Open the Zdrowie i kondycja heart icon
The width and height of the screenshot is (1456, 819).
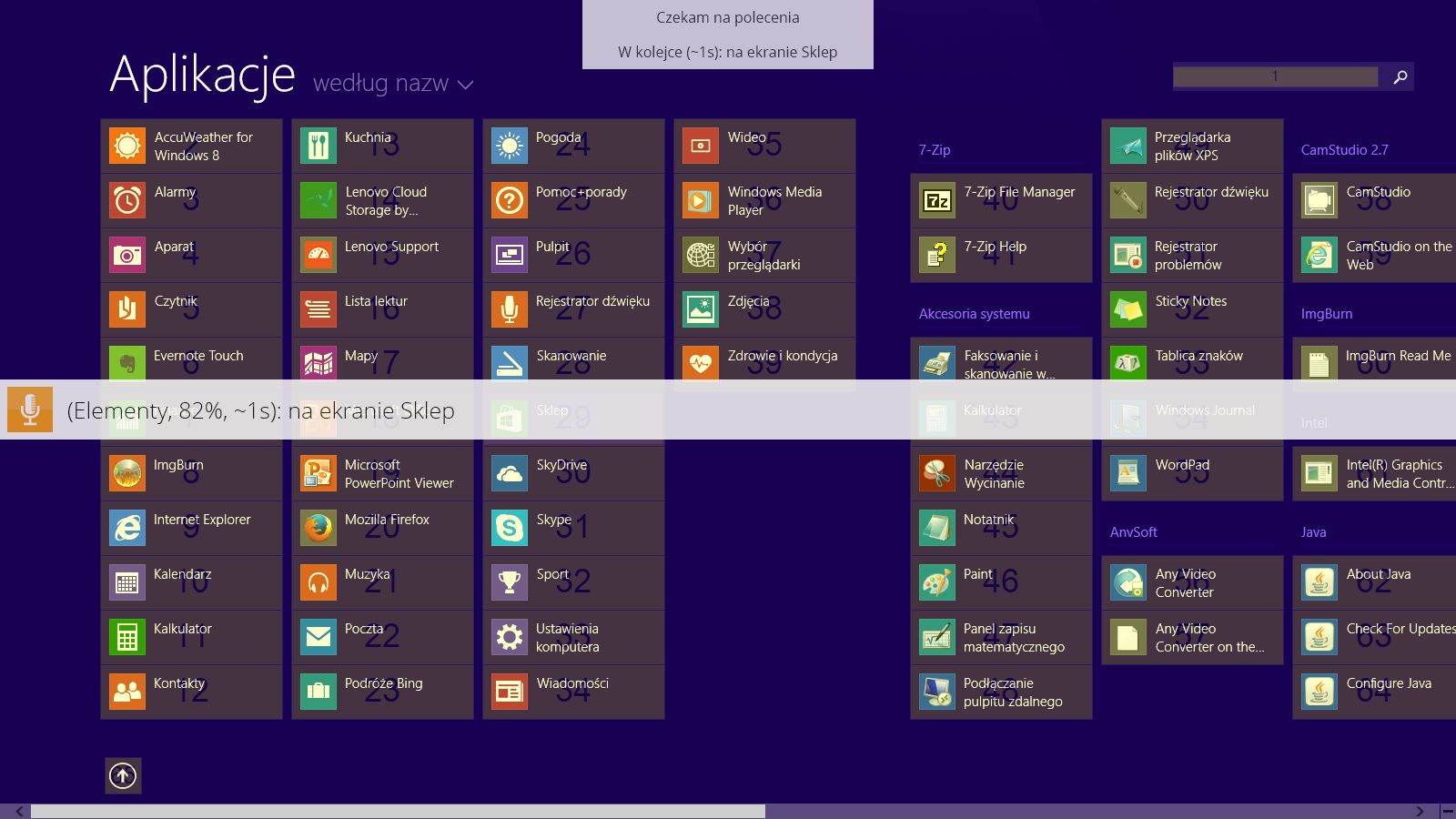click(x=701, y=362)
